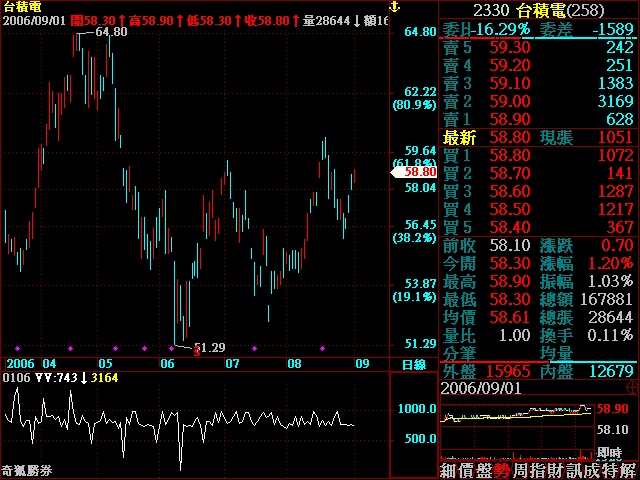Click the 即時 label under the mini chart
The height and width of the screenshot is (480, 640).
[621, 453]
